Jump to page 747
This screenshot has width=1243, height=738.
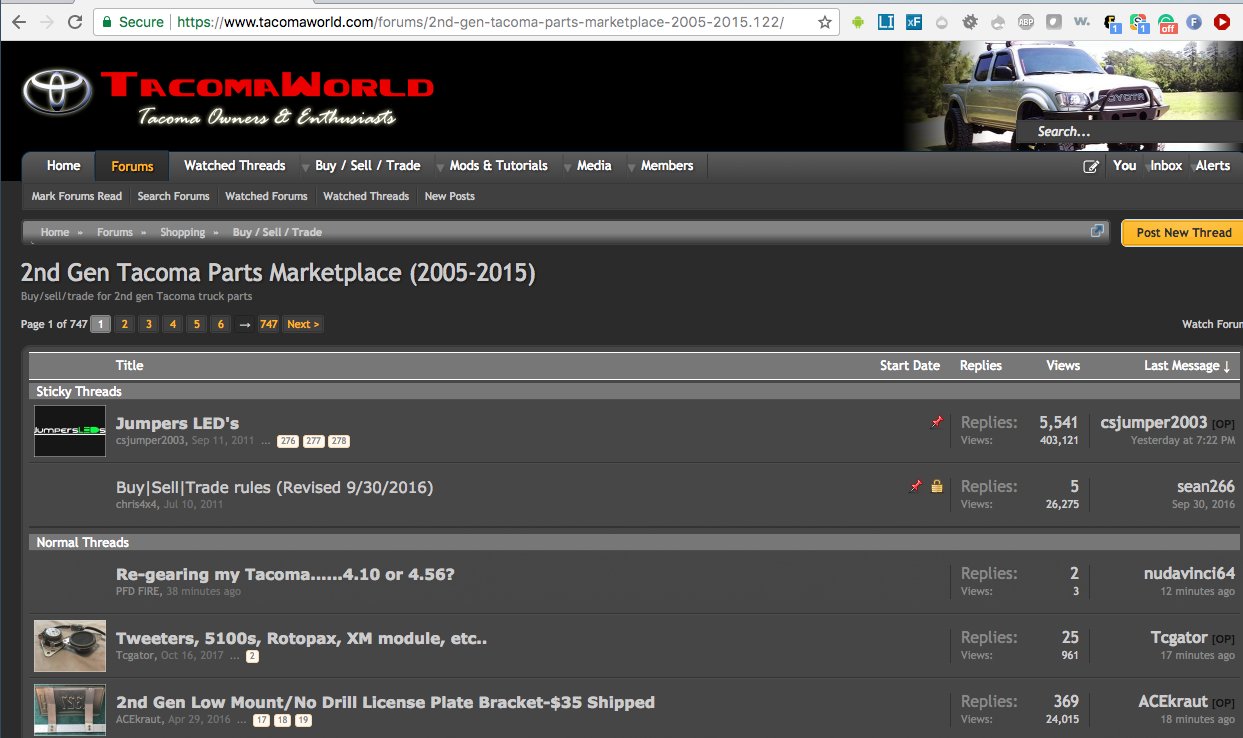268,324
